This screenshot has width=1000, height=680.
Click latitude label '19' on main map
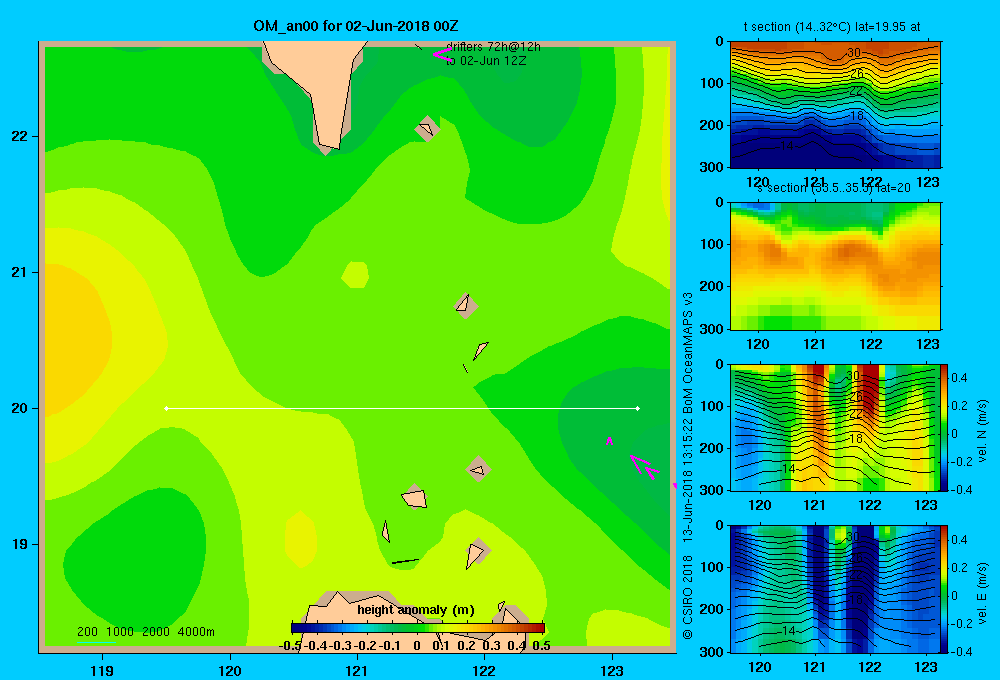pos(20,544)
